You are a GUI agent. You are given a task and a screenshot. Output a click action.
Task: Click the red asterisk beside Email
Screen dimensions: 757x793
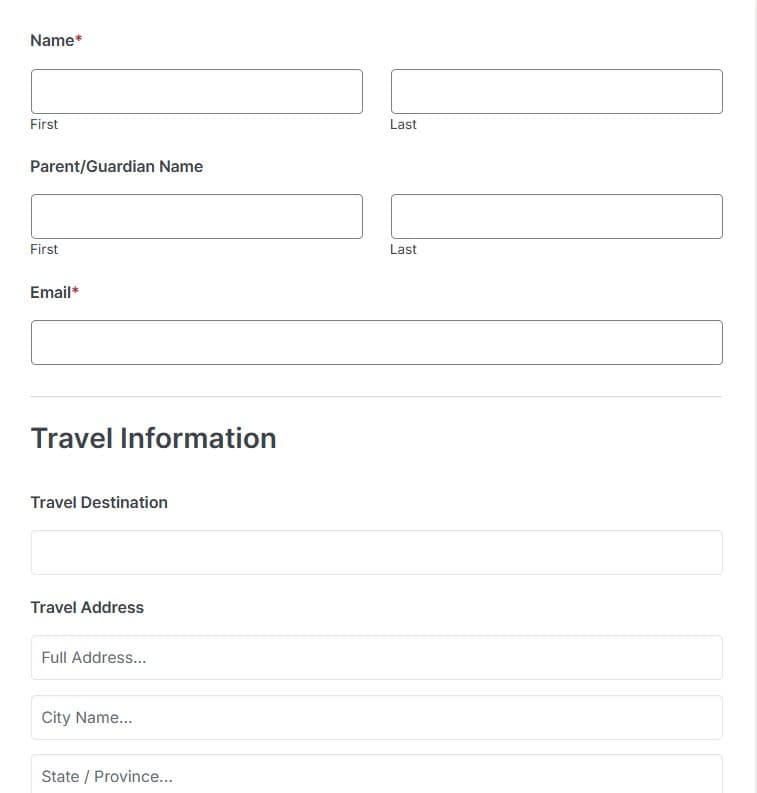pyautogui.click(x=75, y=290)
